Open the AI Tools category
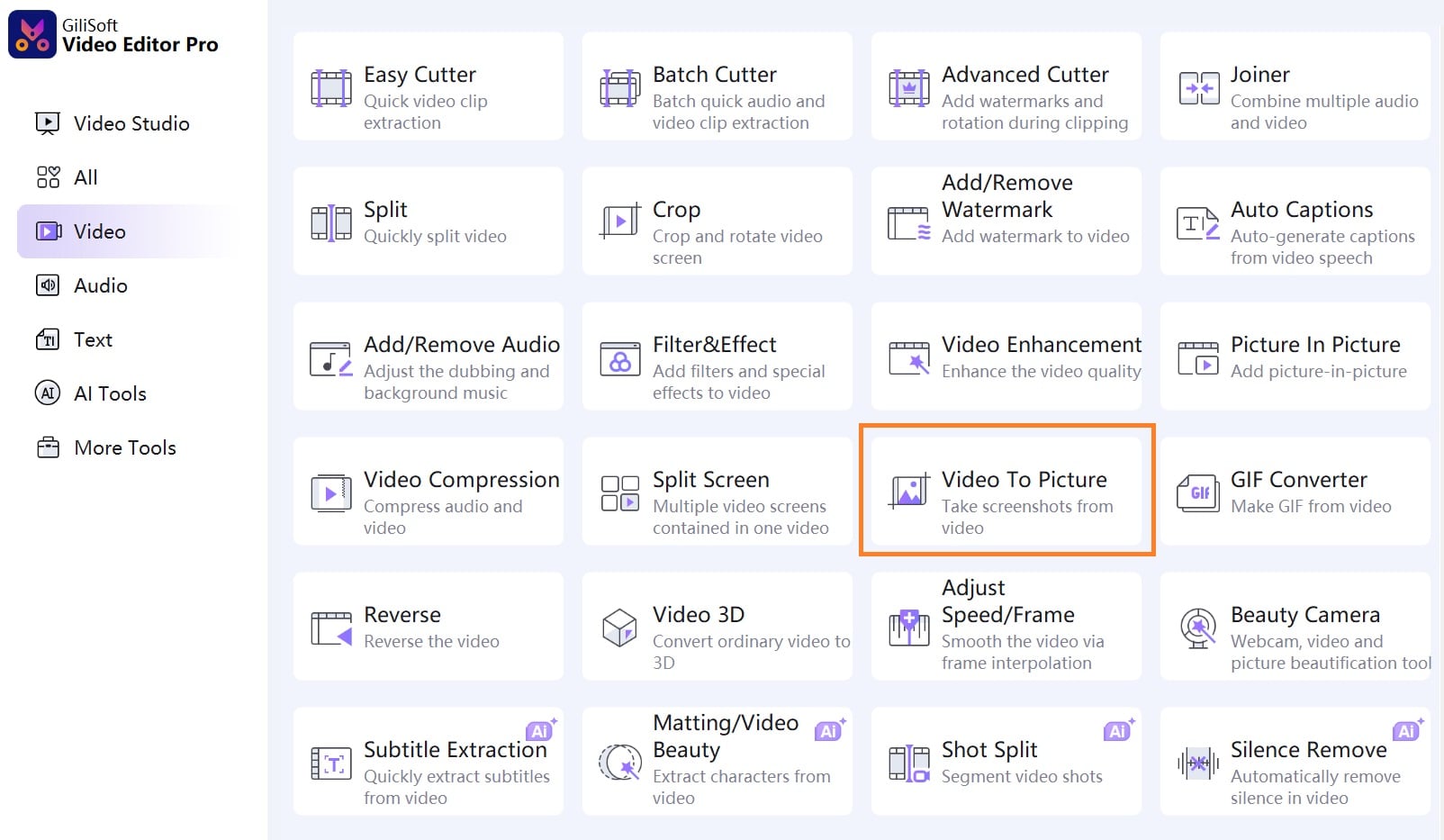Viewport: 1444px width, 840px height. click(90, 393)
